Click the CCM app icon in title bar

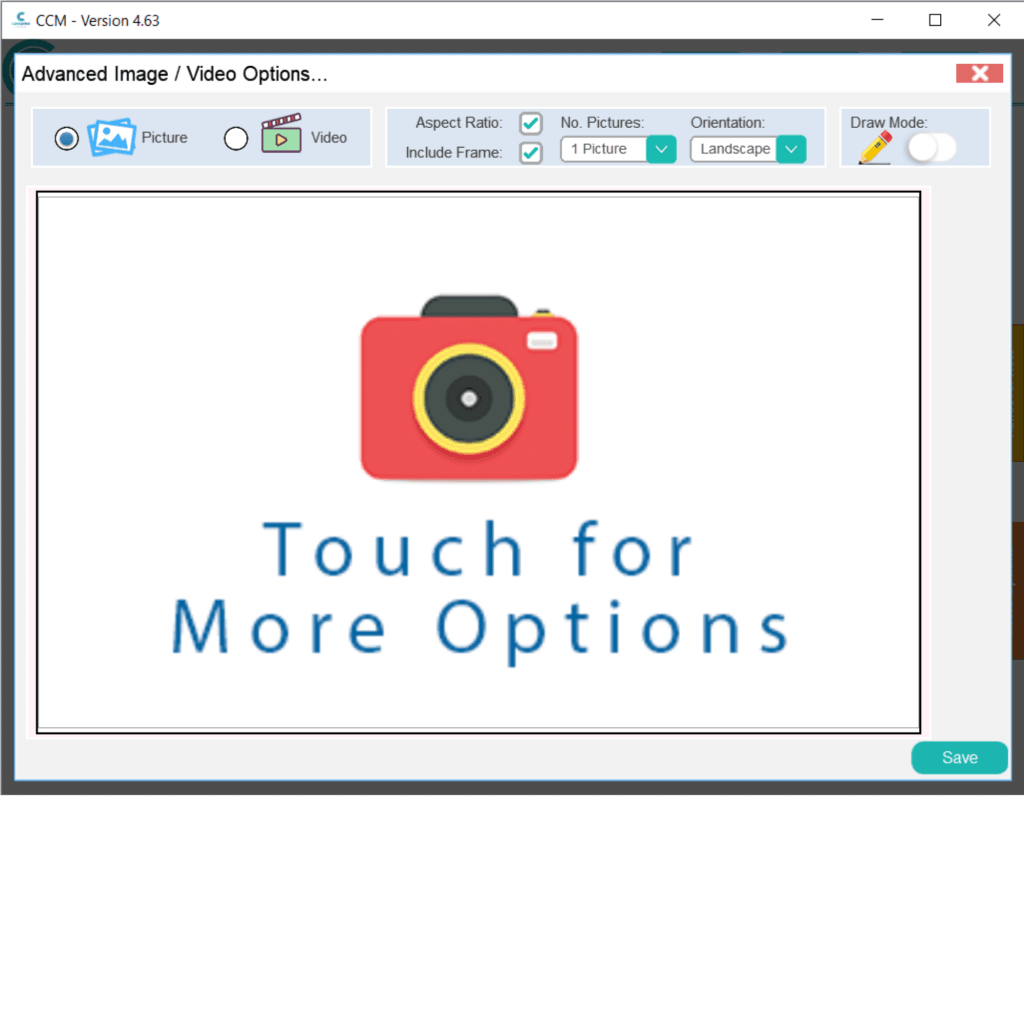(21, 20)
